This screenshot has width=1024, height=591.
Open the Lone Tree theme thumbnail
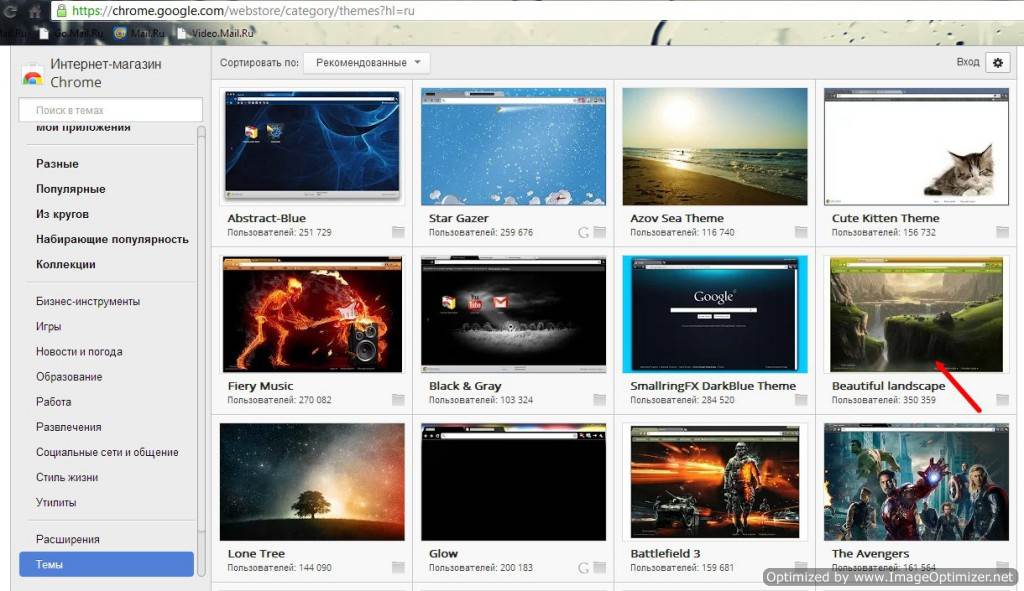tap(312, 482)
